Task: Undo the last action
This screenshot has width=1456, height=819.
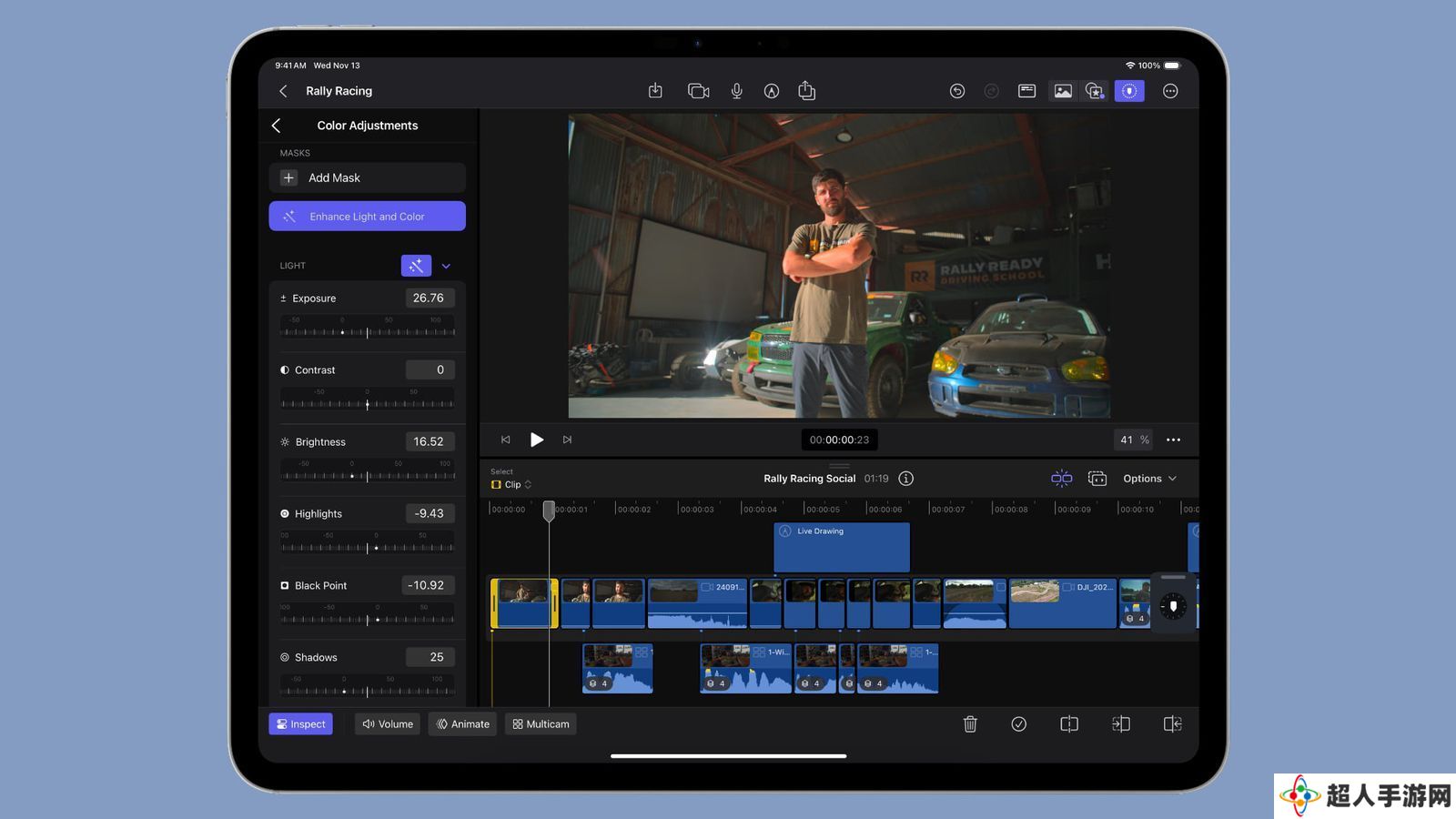Action: [x=957, y=91]
